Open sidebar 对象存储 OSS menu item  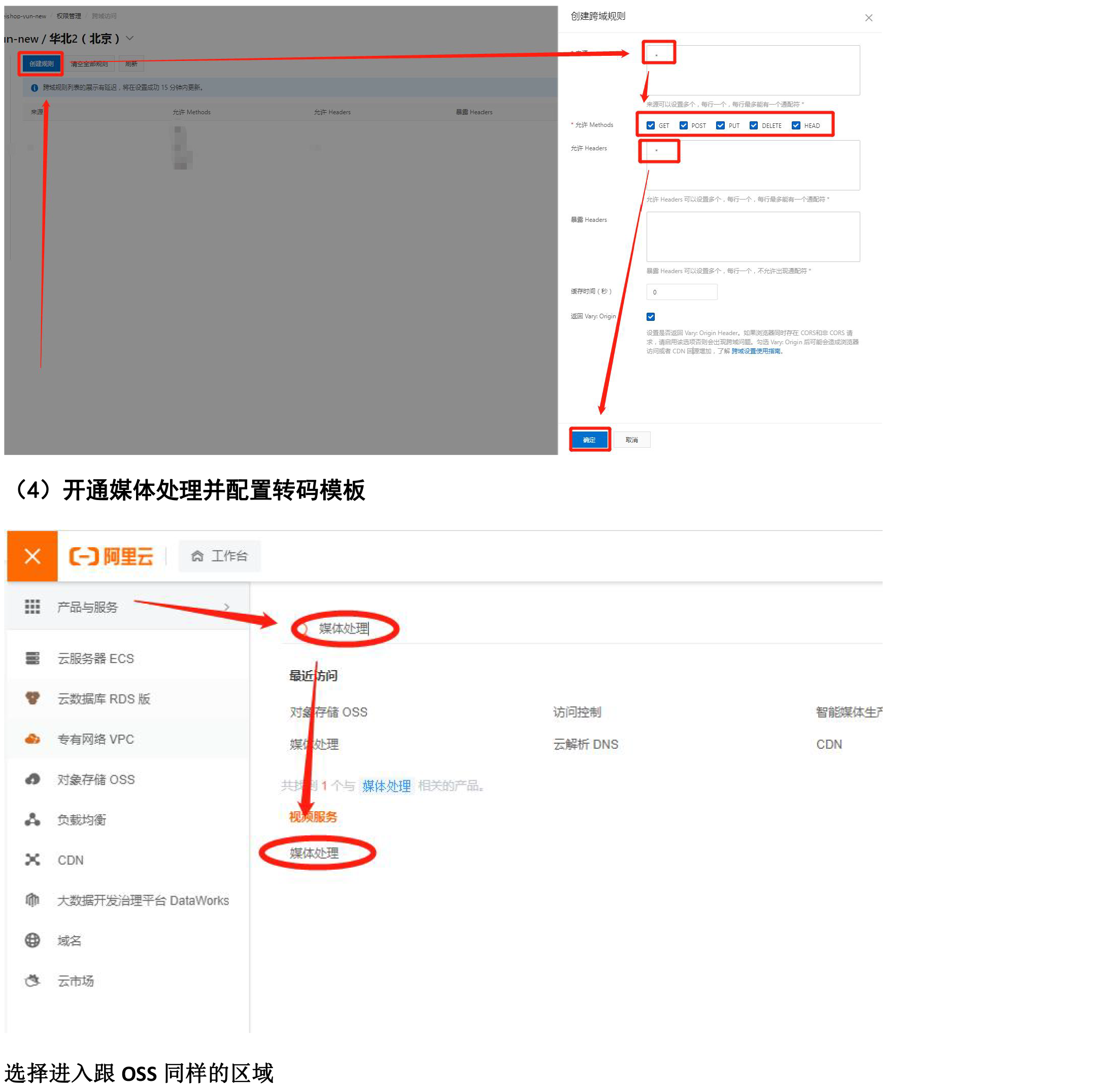pyautogui.click(x=96, y=779)
